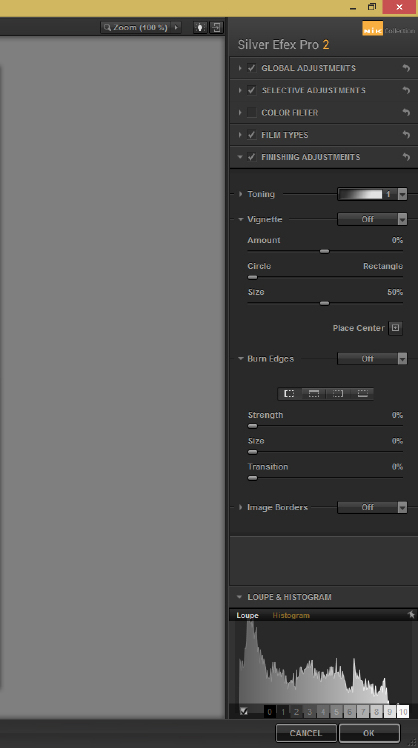The height and width of the screenshot is (748, 418).
Task: Reset Finishing Adjustments with its arrow icon
Action: point(406,157)
